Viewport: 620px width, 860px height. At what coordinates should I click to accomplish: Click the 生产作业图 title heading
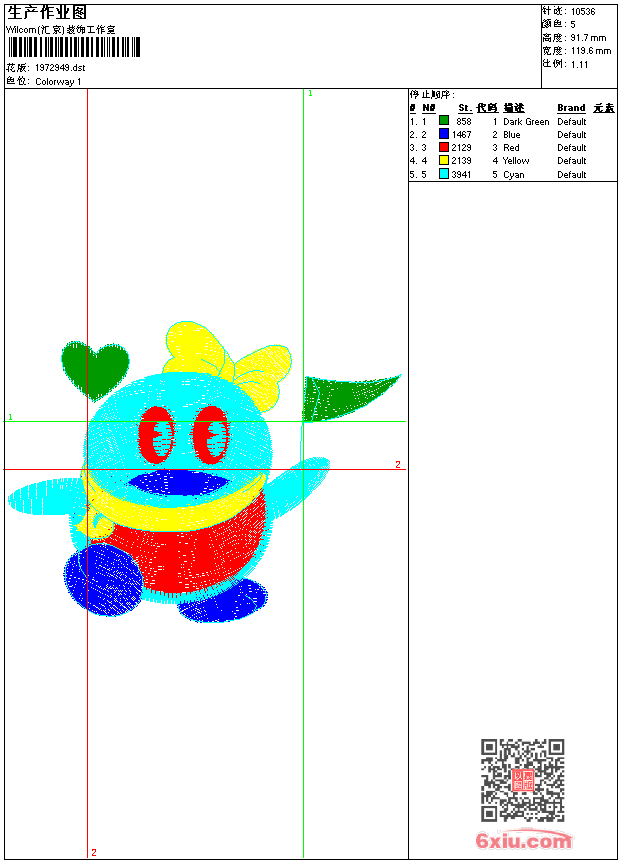[x=47, y=13]
